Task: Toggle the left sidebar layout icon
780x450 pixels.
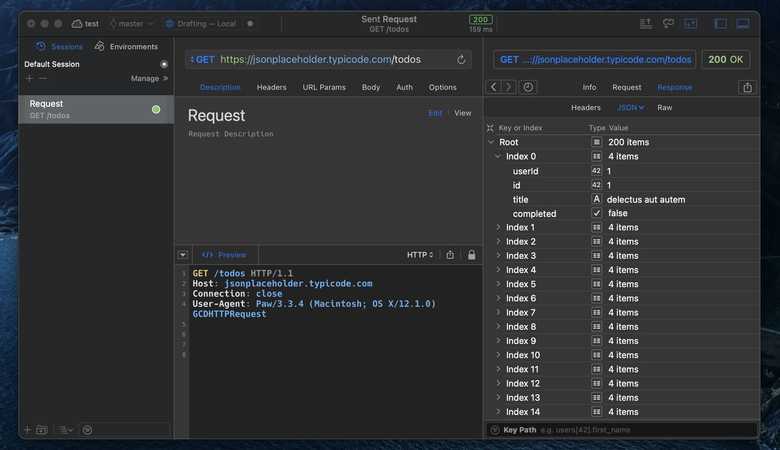Action: click(720, 23)
